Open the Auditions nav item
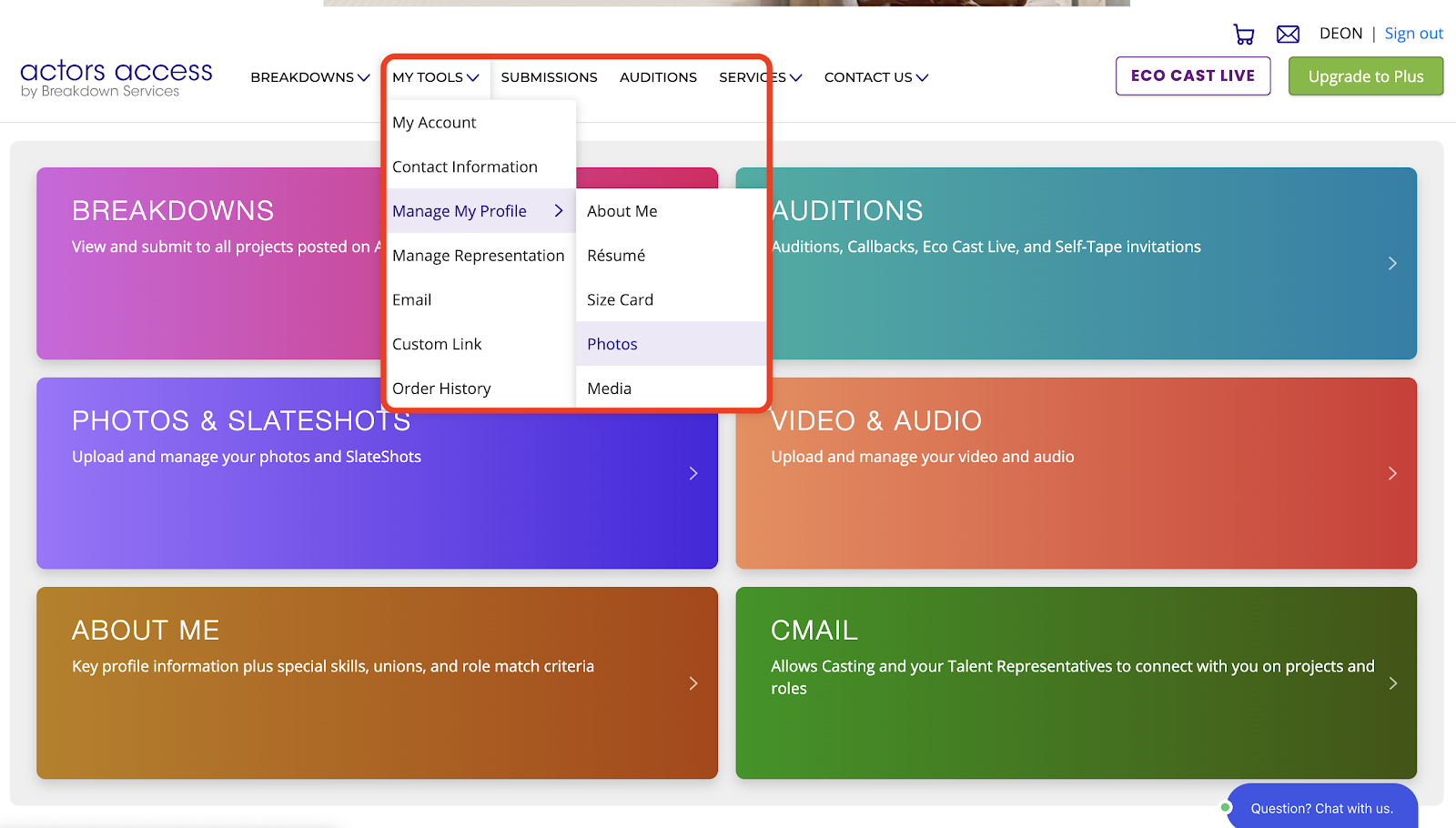This screenshot has width=1456, height=828. point(658,77)
